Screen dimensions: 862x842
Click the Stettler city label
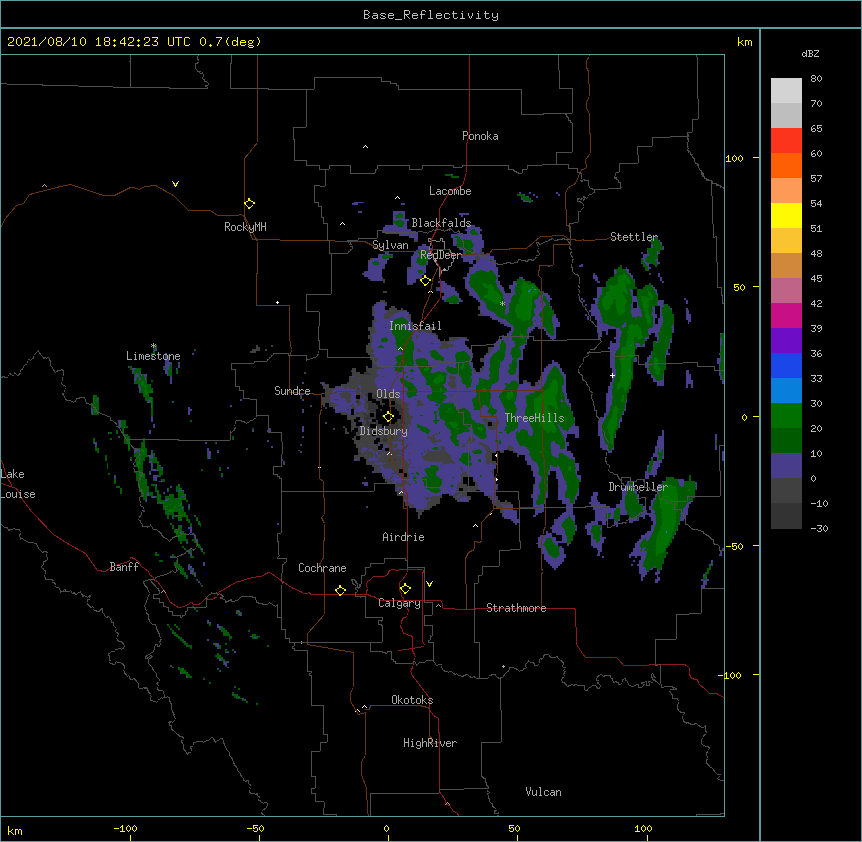point(634,237)
